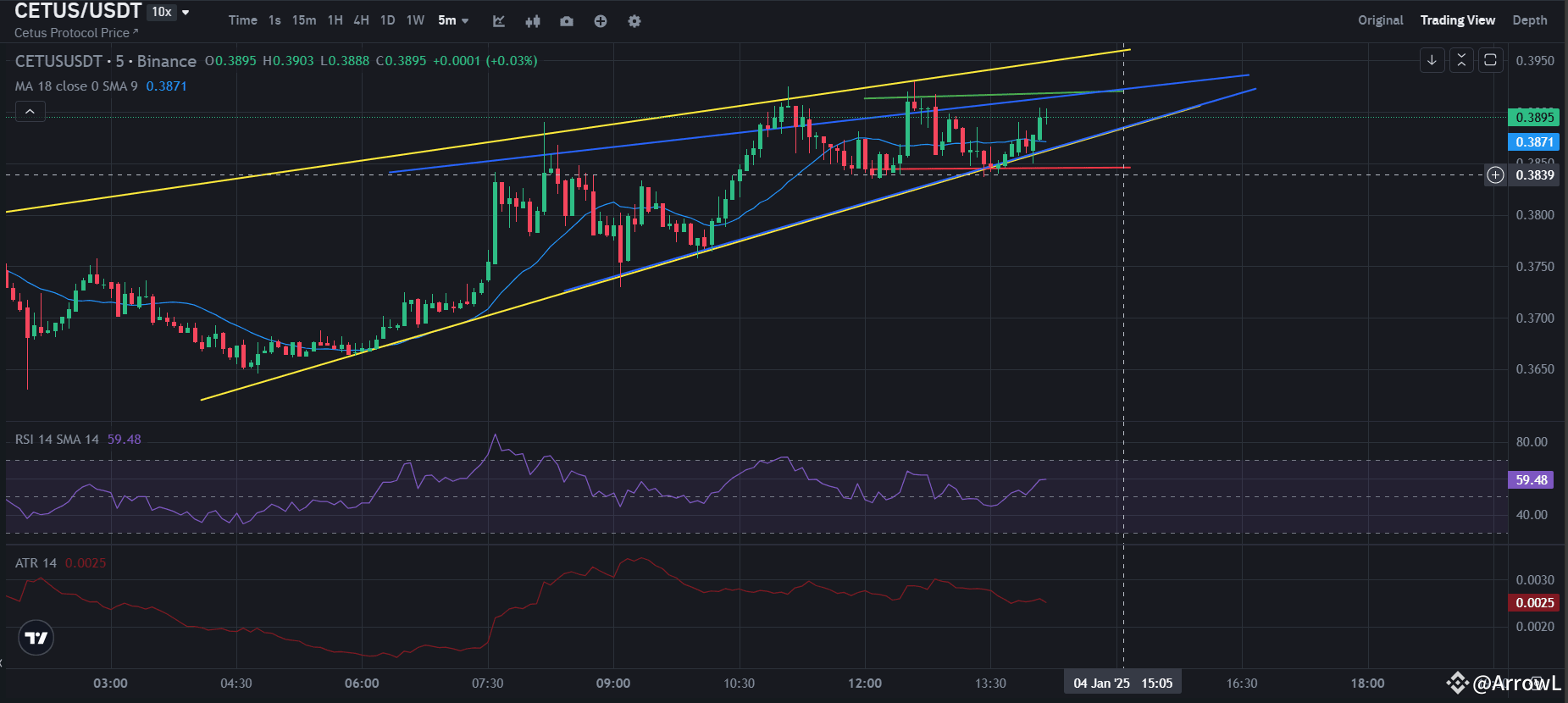
Task: Click the 40.00 RSI axis label
Action: click(1532, 515)
